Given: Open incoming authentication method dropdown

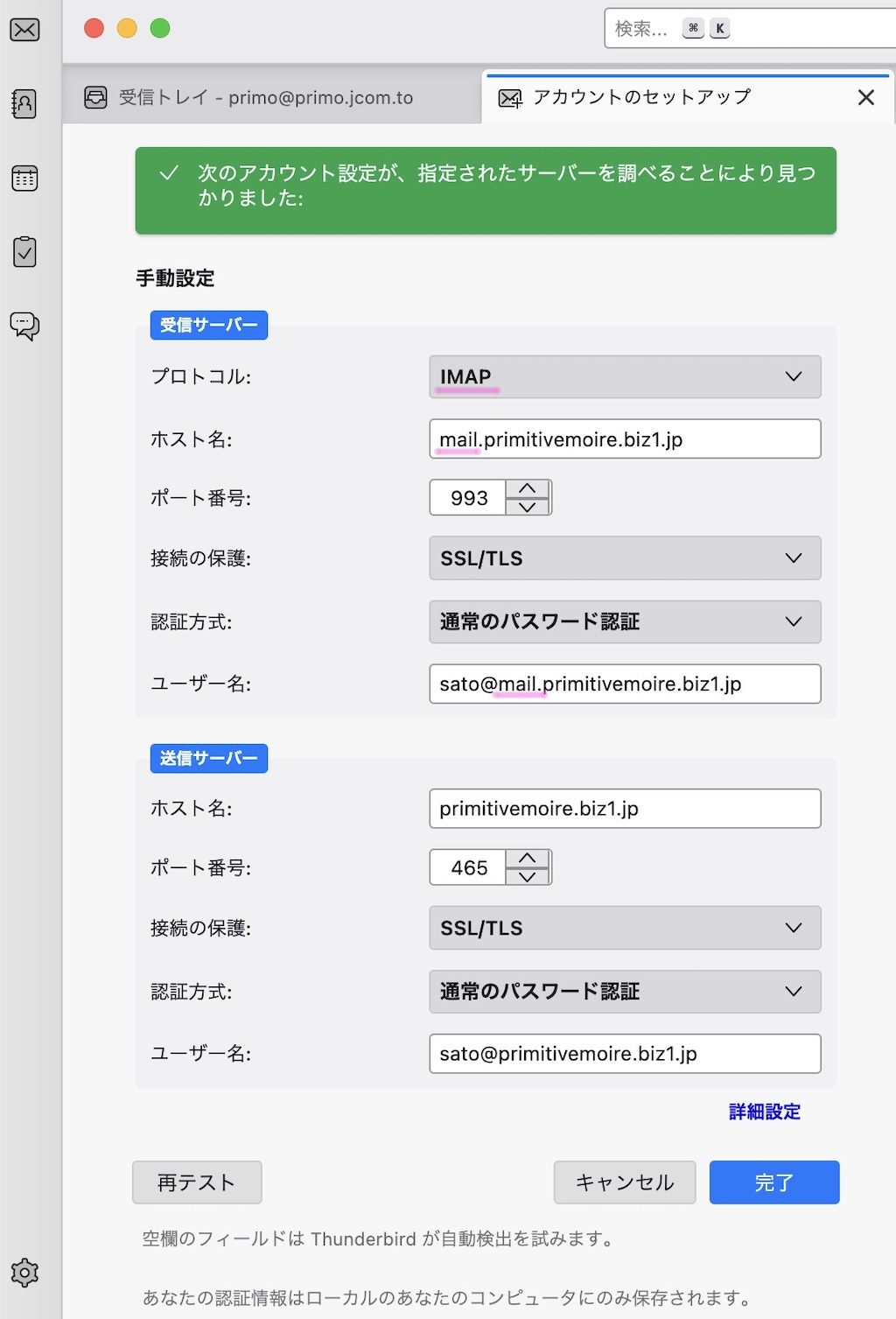Looking at the screenshot, I should click(x=625, y=622).
